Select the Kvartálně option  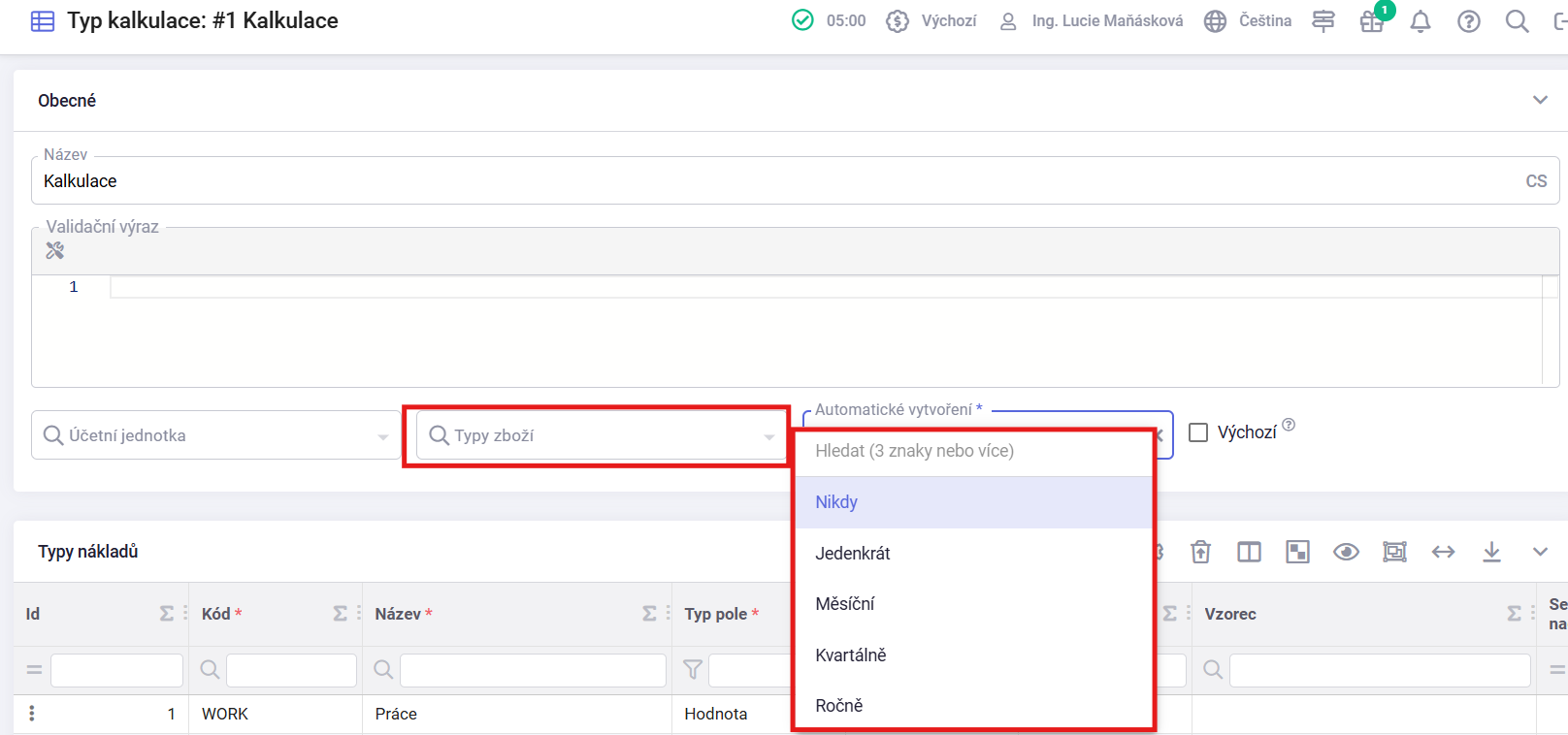973,655
